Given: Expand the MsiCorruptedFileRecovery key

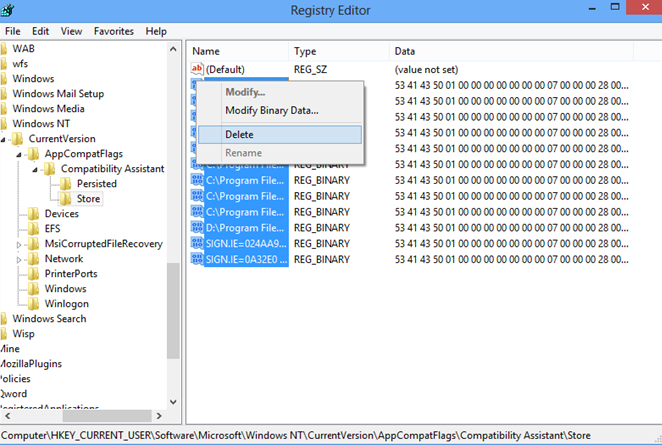Looking at the screenshot, I should click(19, 244).
